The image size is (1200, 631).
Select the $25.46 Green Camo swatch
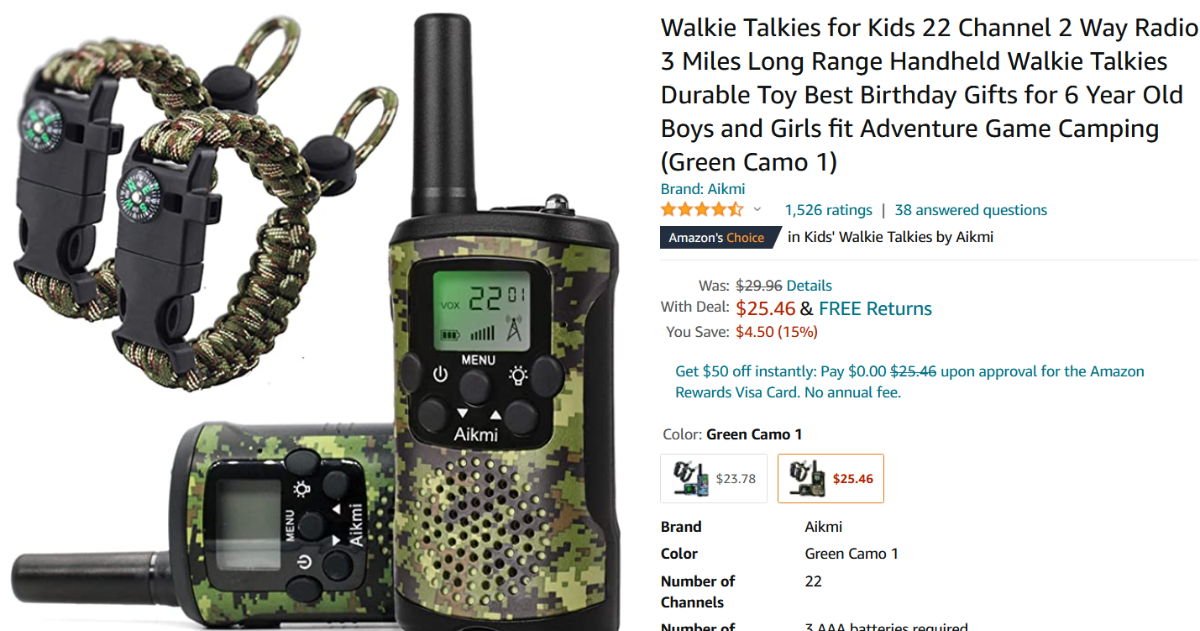831,478
